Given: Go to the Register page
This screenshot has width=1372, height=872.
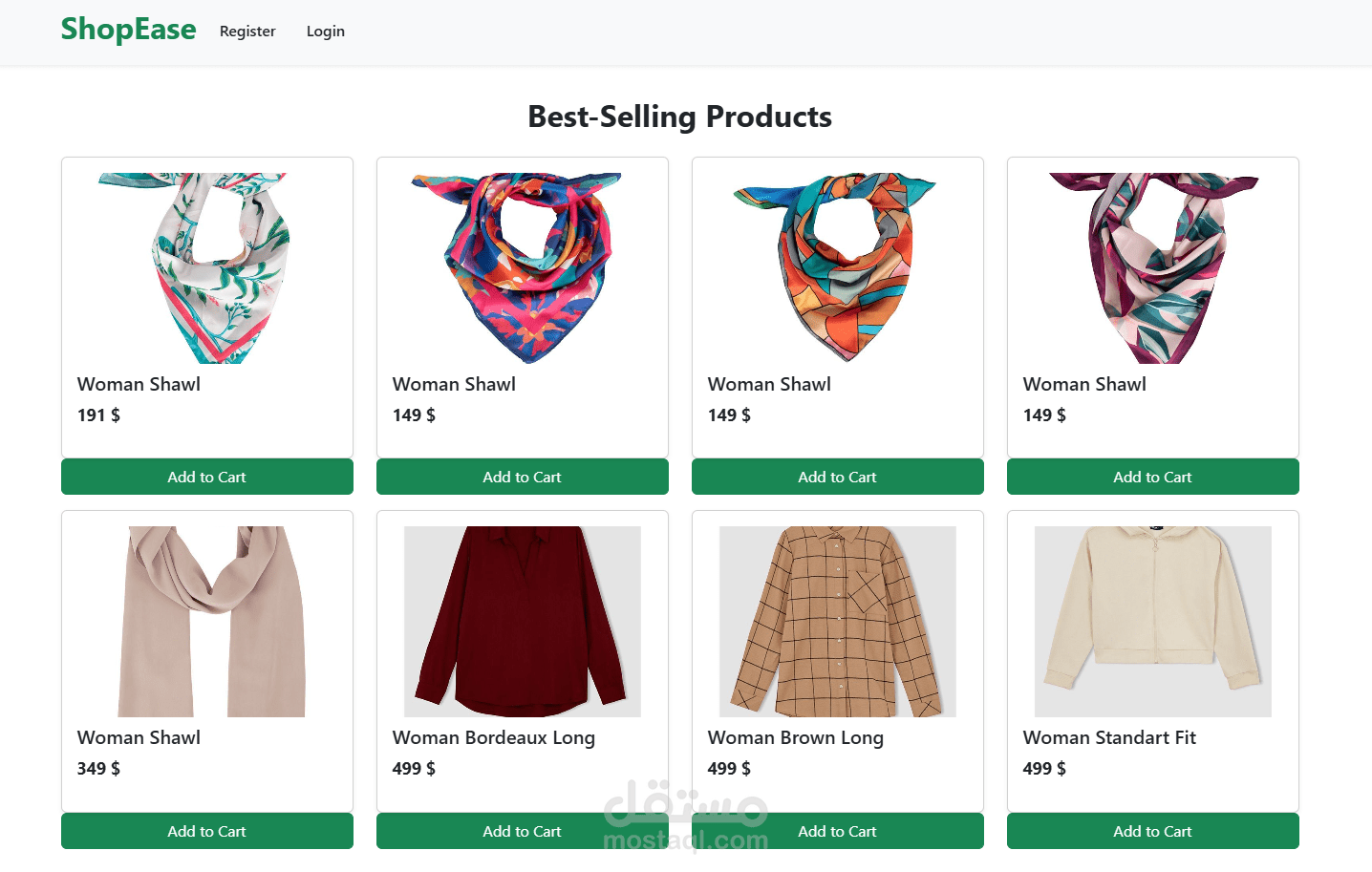Looking at the screenshot, I should (247, 32).
